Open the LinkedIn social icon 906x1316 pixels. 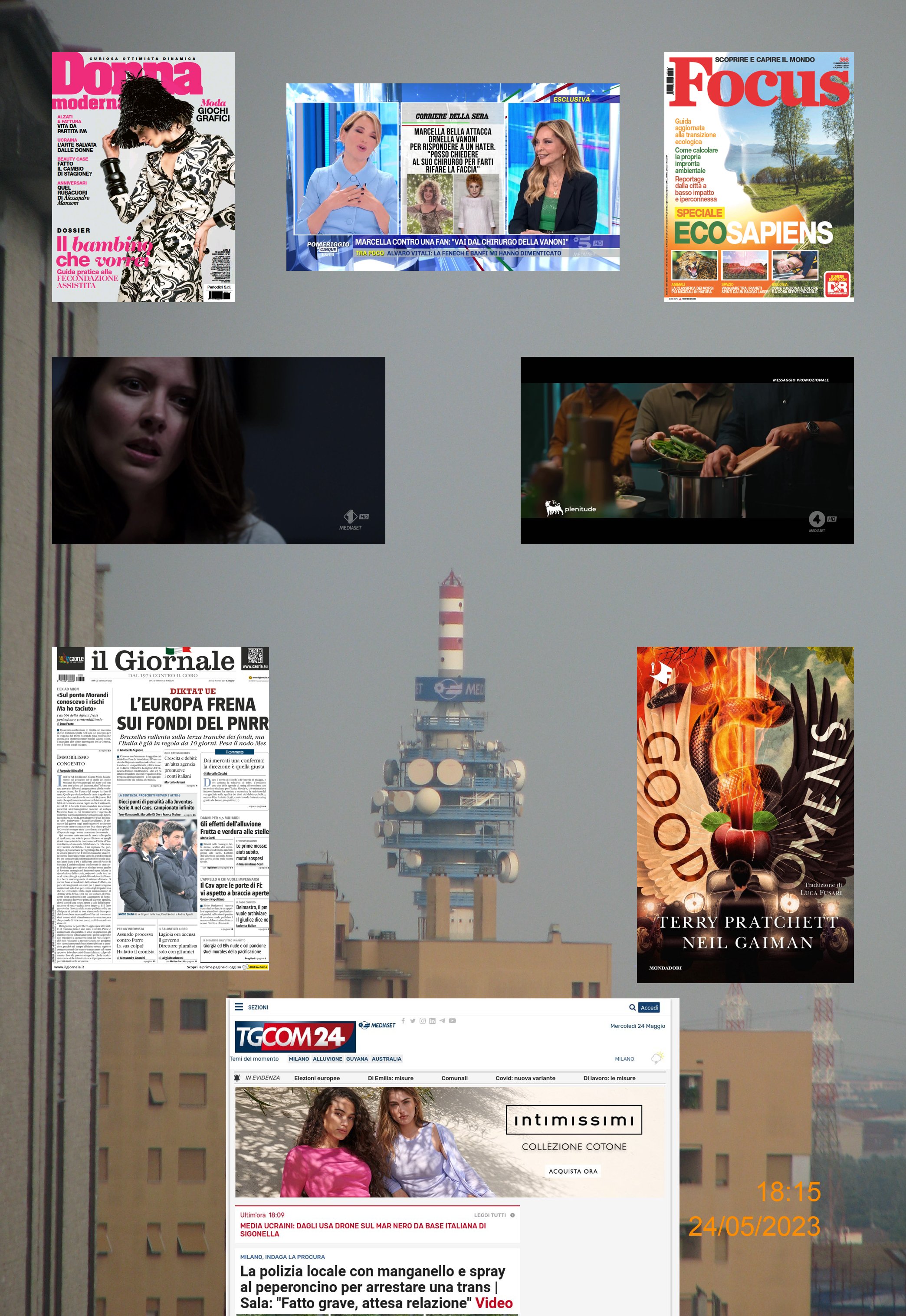coord(432,1021)
